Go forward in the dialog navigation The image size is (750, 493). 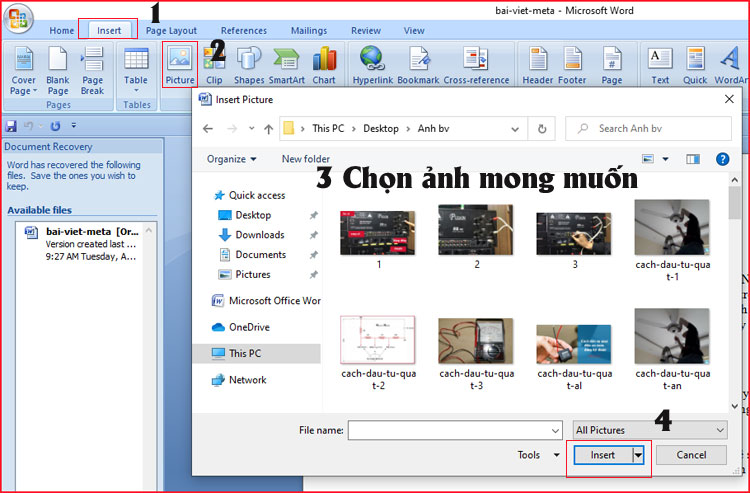[x=232, y=129]
